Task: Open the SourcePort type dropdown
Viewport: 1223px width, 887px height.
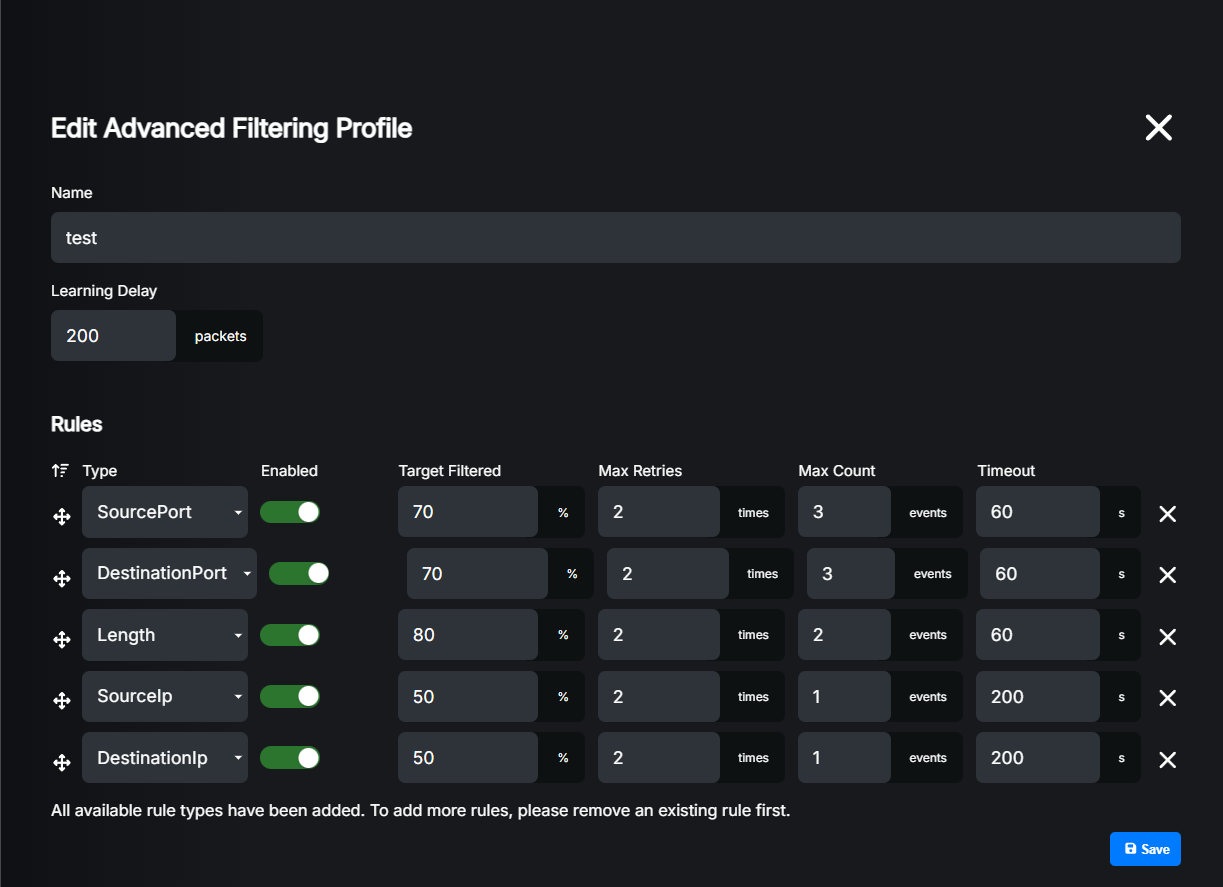Action: (x=165, y=512)
